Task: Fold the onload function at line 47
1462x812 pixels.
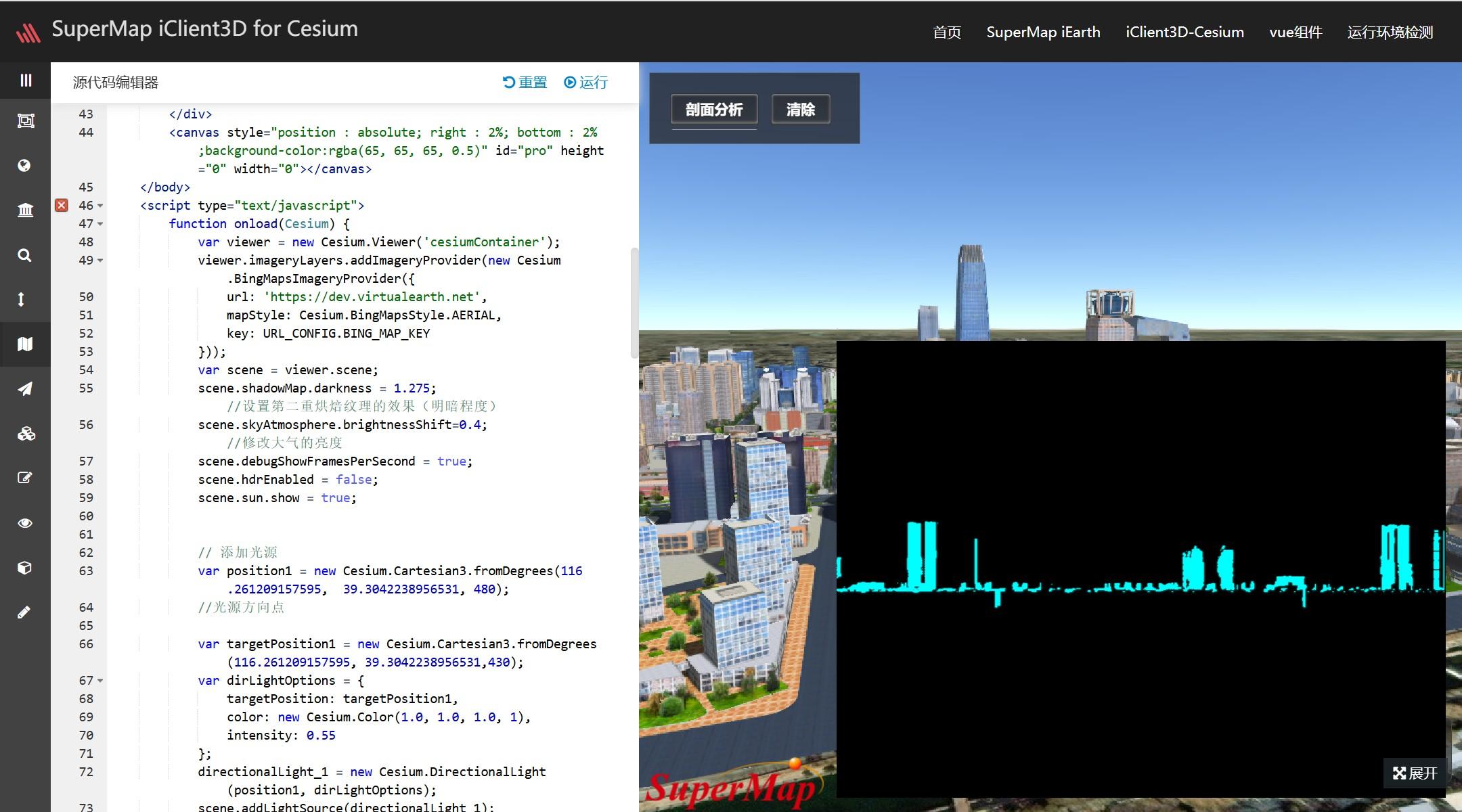Action: [x=100, y=224]
